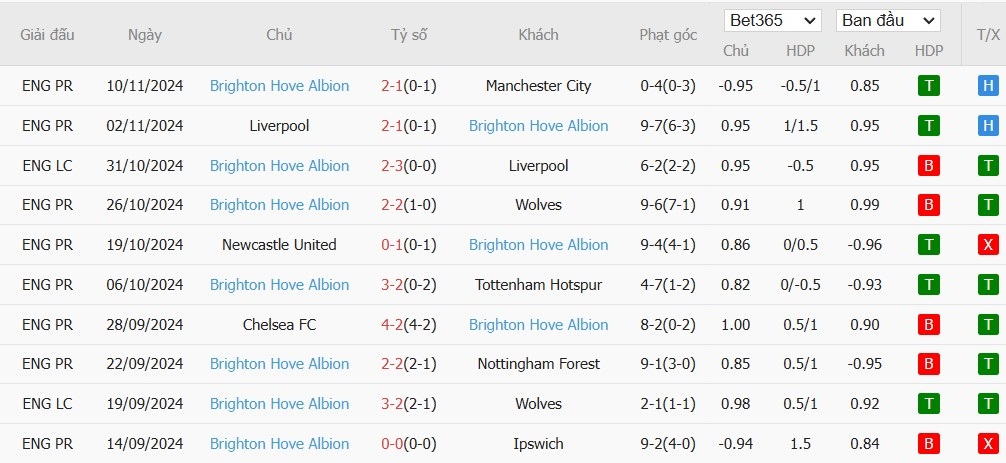Screen dimensions: 1006x463
Task: Click red X badge in Newcastle United row
Action: click(x=988, y=245)
